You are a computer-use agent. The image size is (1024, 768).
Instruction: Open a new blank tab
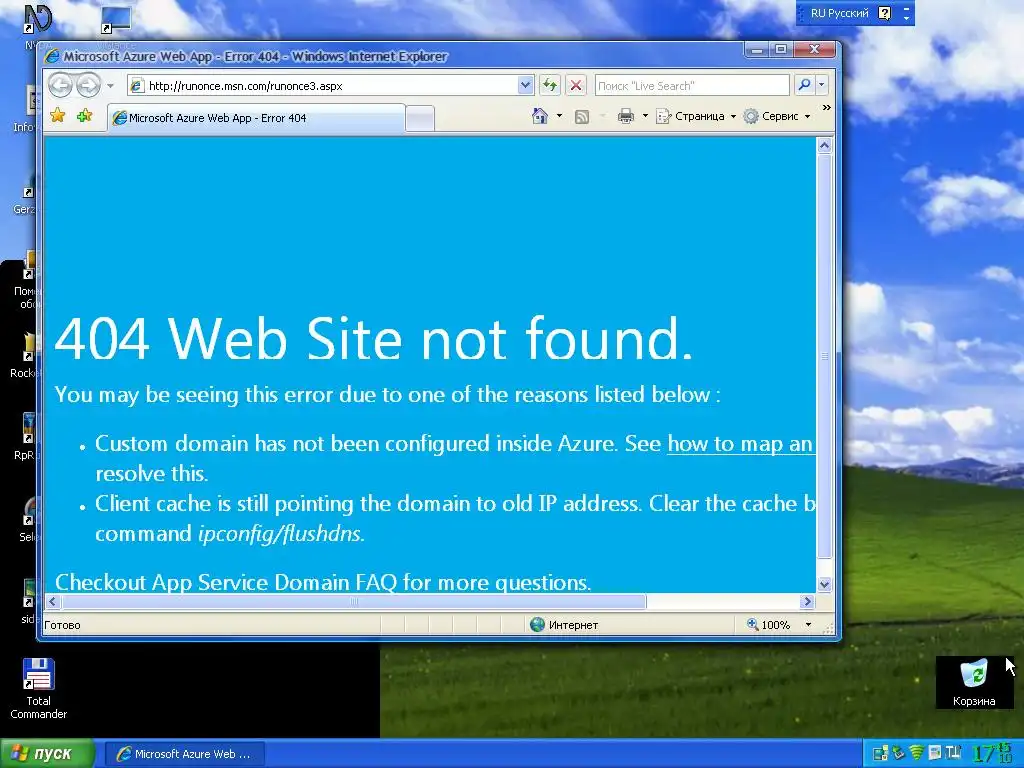coord(420,119)
